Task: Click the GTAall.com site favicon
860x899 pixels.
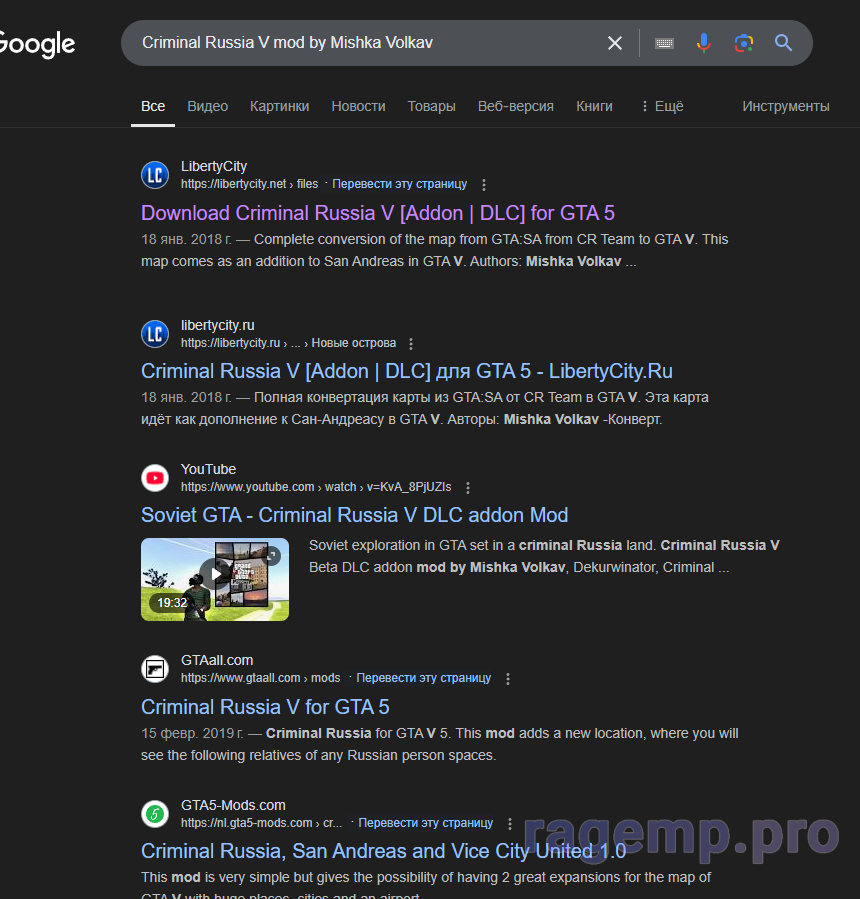Action: point(155,669)
